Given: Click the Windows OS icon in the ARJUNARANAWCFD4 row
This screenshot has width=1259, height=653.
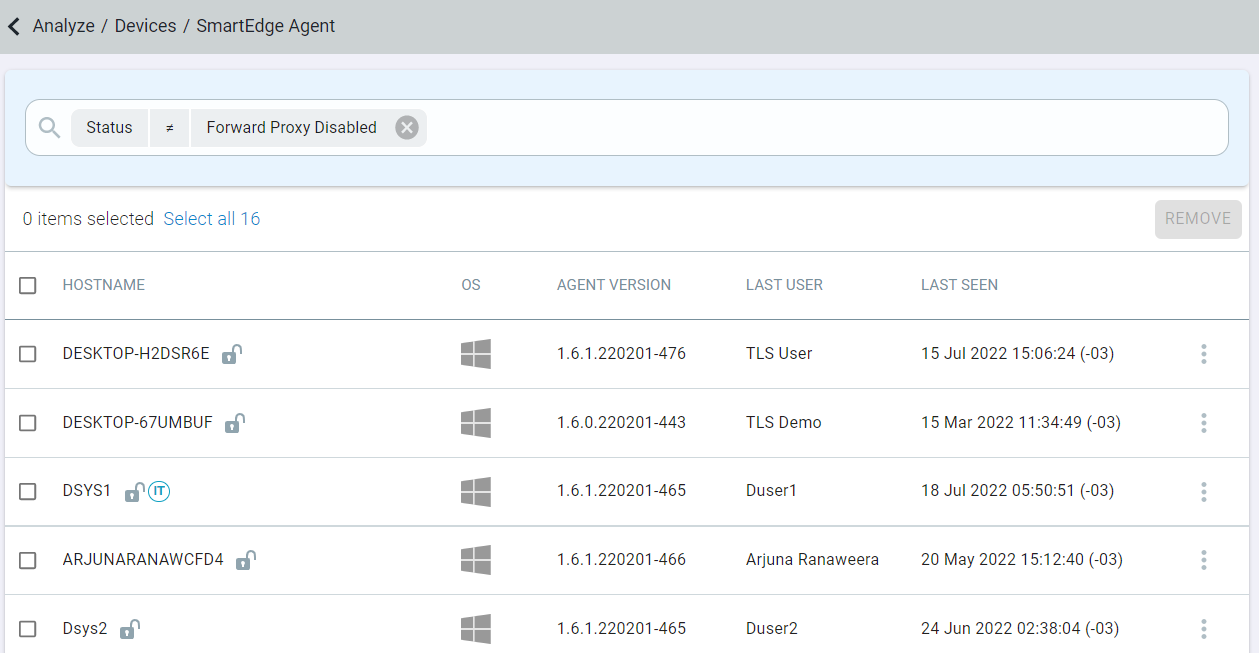Looking at the screenshot, I should pyautogui.click(x=476, y=560).
